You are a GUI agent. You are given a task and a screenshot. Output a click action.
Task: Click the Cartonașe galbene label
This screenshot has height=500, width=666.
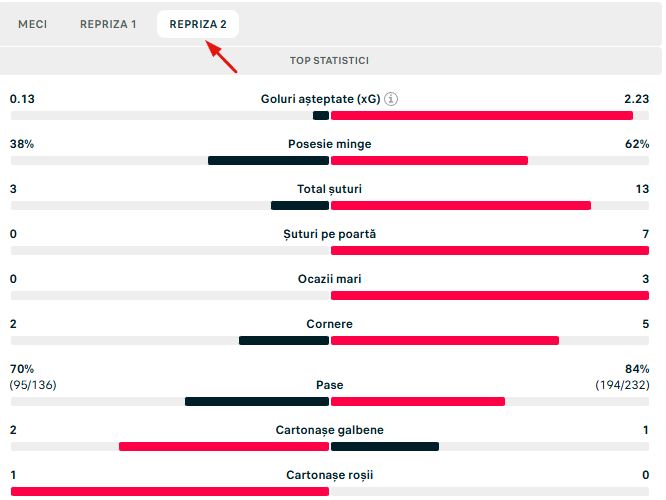click(x=329, y=430)
